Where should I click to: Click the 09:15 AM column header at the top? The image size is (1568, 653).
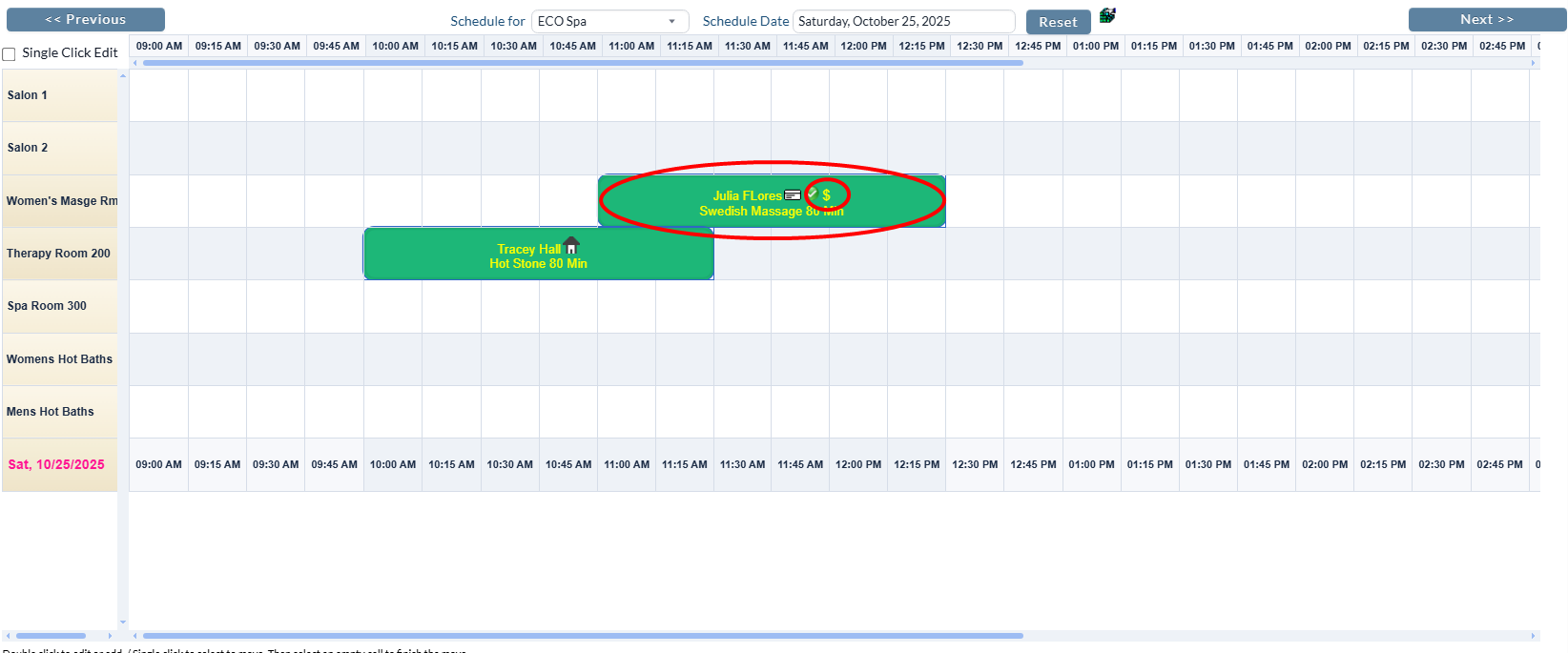[218, 46]
